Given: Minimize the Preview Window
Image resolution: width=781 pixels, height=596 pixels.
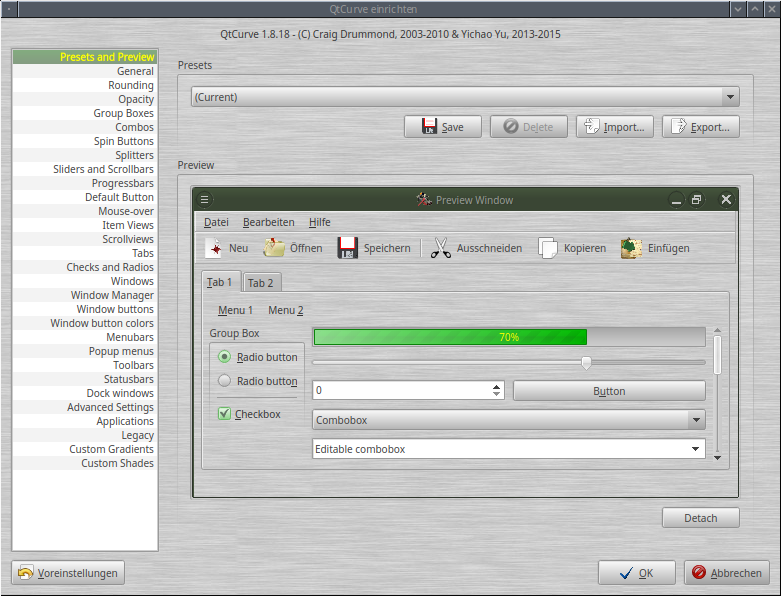Looking at the screenshot, I should (676, 200).
